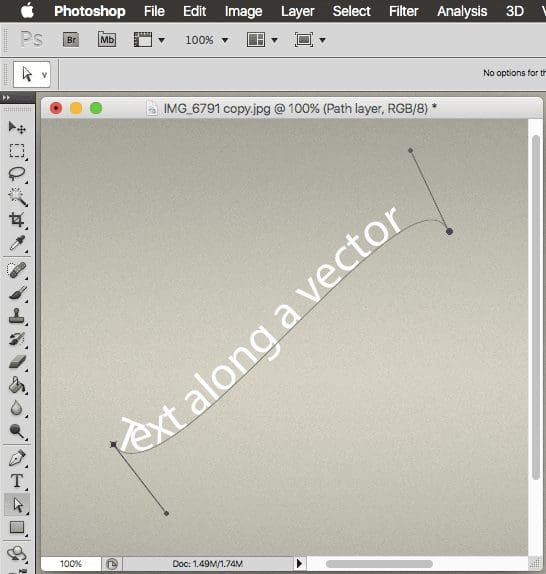546x574 pixels.
Task: Open the Analysis menu
Action: pos(462,11)
